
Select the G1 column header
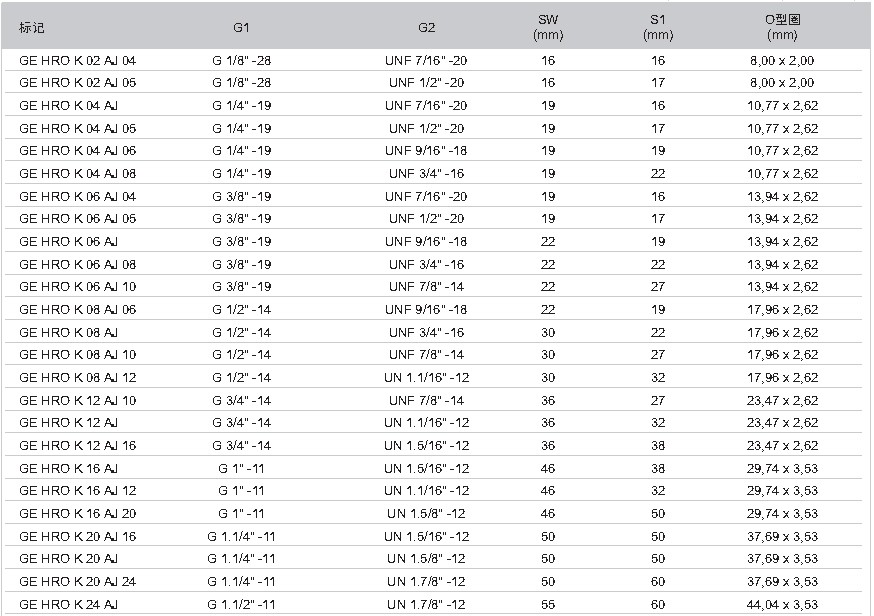click(x=241, y=27)
